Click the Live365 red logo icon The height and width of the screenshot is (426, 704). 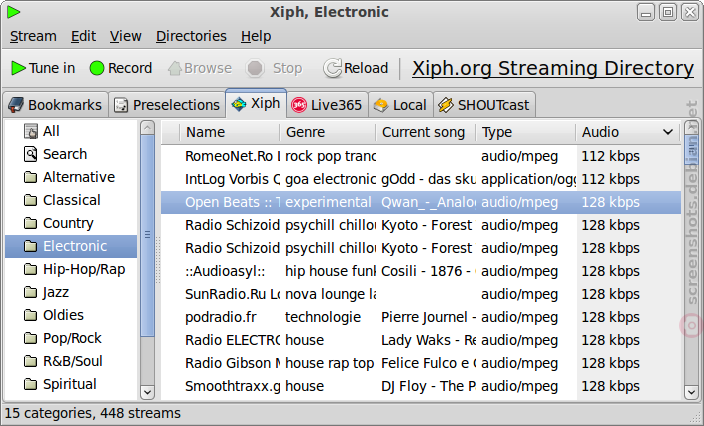(299, 105)
